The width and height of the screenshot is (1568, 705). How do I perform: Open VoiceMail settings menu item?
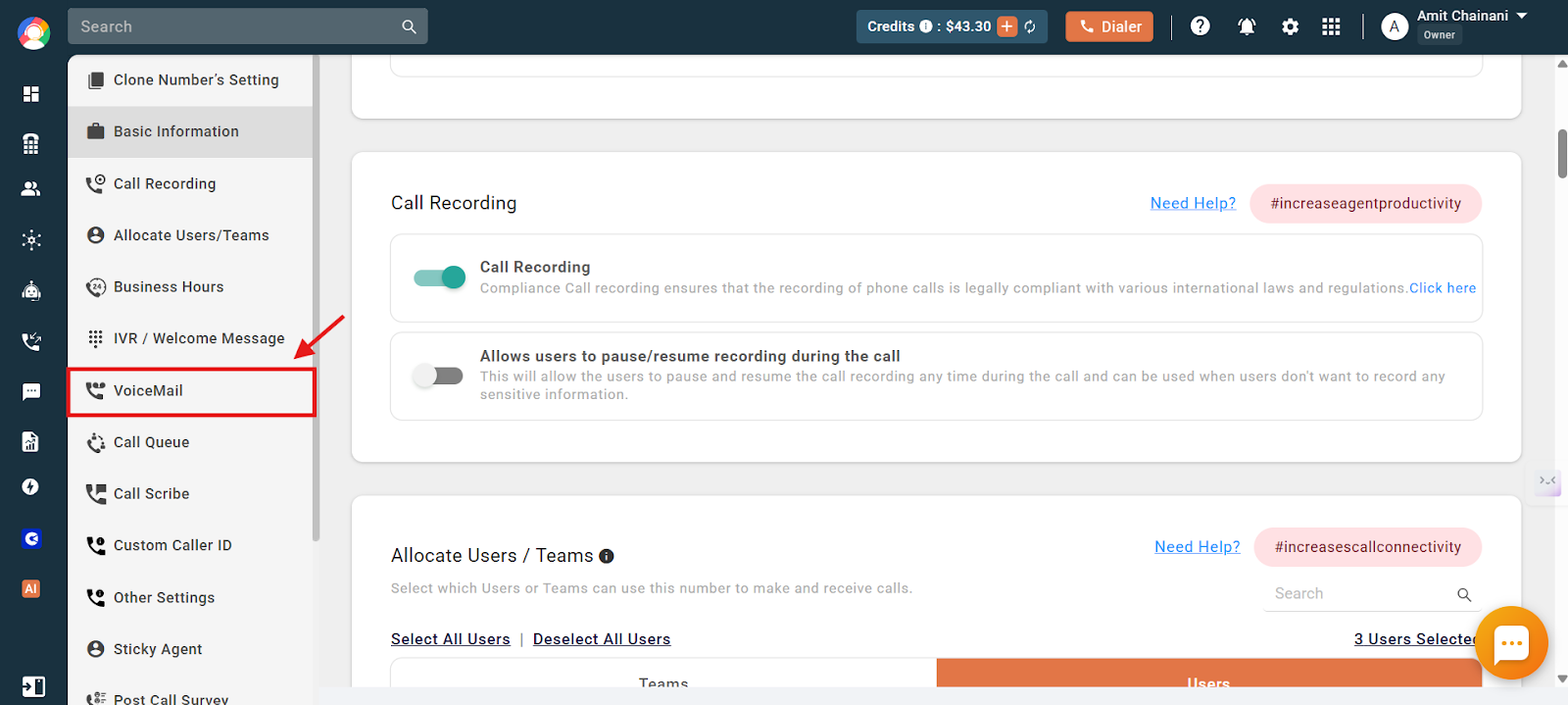pyautogui.click(x=191, y=391)
